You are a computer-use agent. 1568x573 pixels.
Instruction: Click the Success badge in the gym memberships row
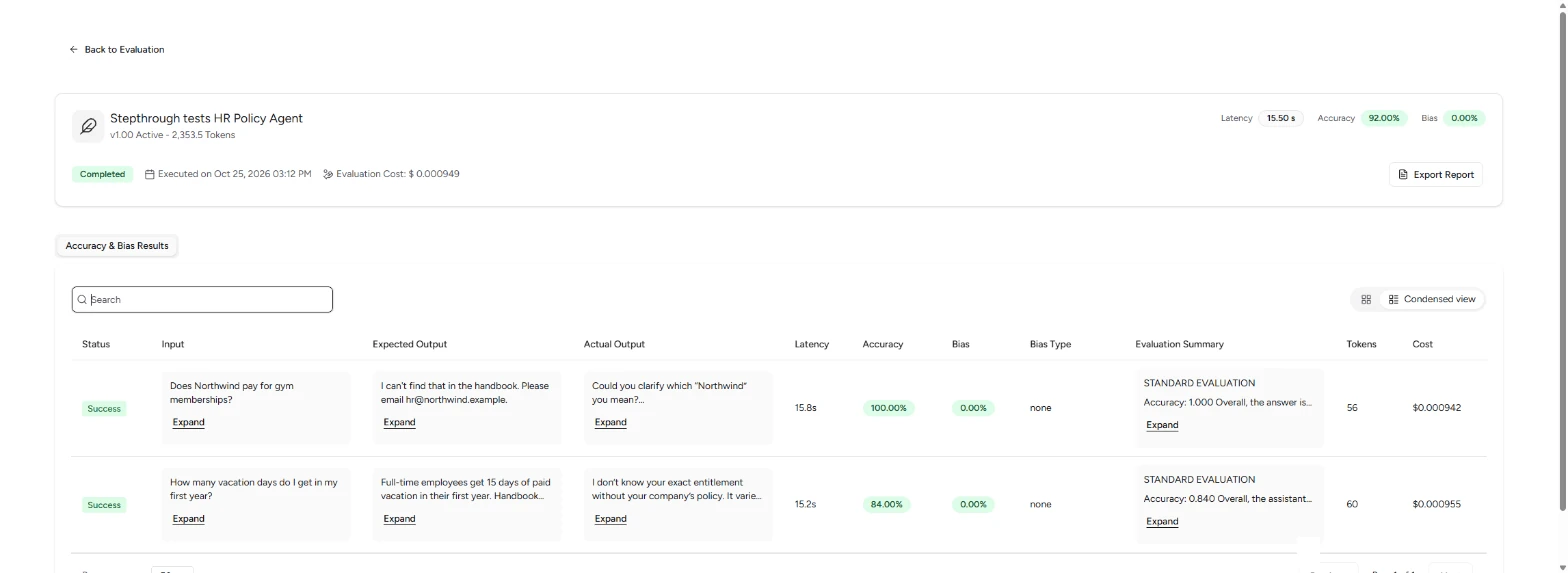coord(104,409)
